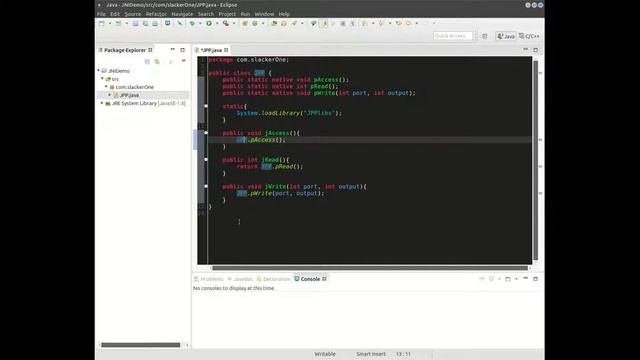640x360 pixels.
Task: Toggle Link with Editor in Package Explorer
Action: coord(157,61)
